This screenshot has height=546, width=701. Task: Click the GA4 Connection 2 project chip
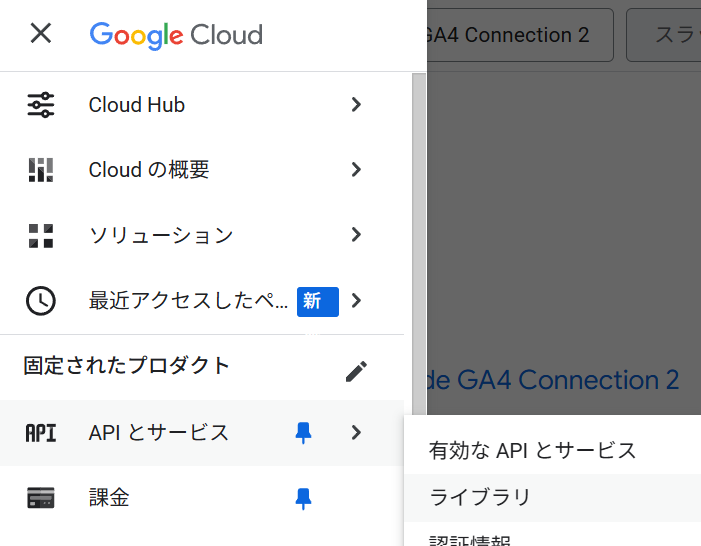(x=520, y=35)
